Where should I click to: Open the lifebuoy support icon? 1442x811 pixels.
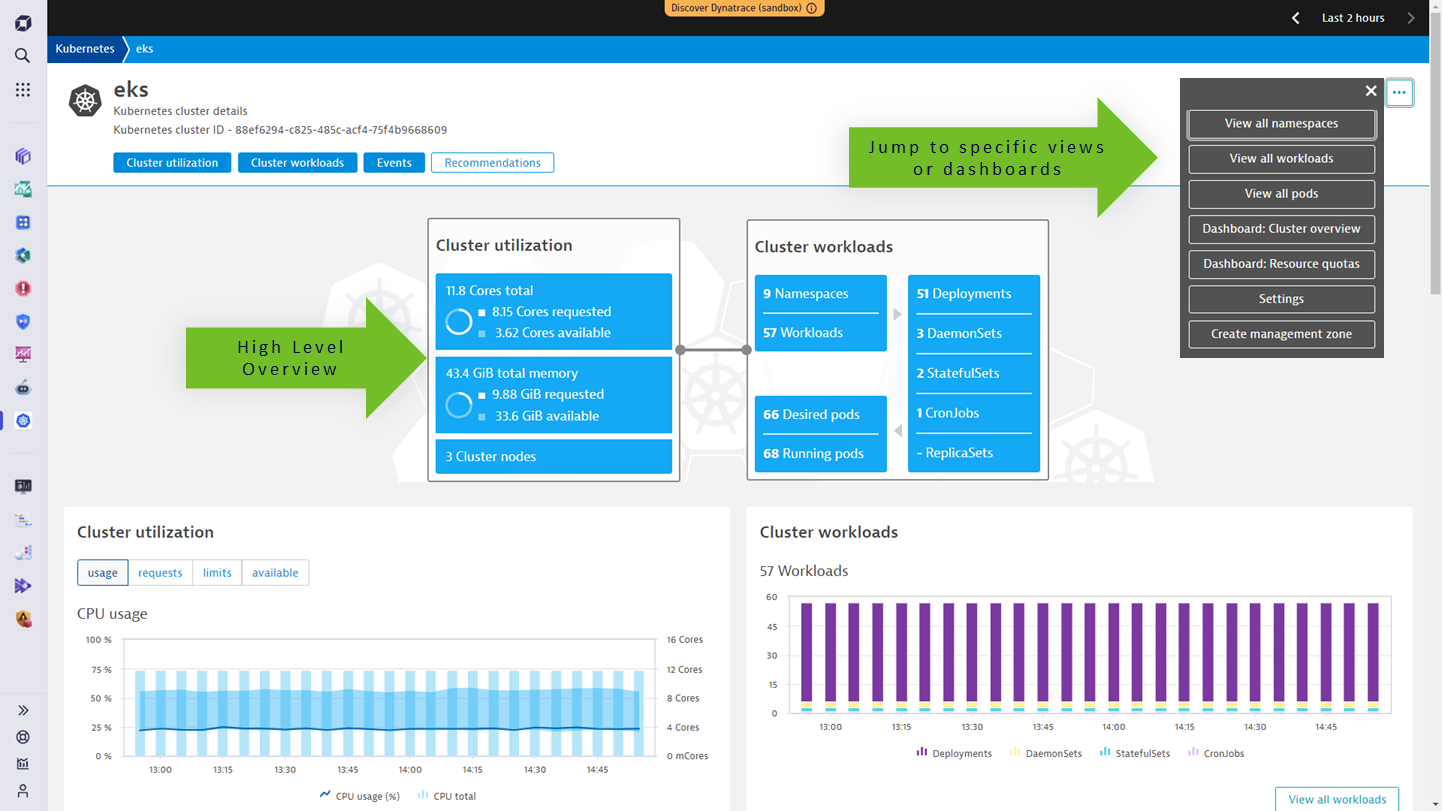click(22, 737)
